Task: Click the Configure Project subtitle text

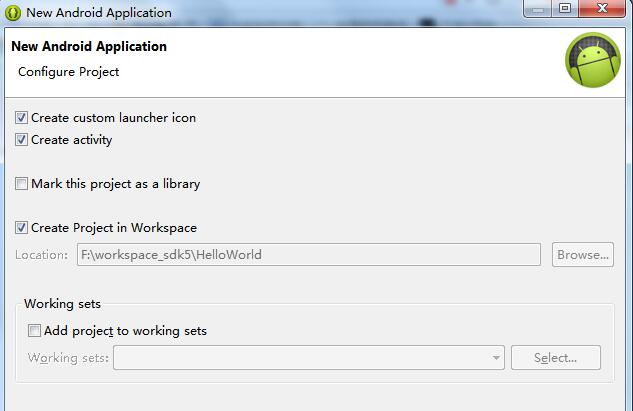Action: [x=69, y=72]
